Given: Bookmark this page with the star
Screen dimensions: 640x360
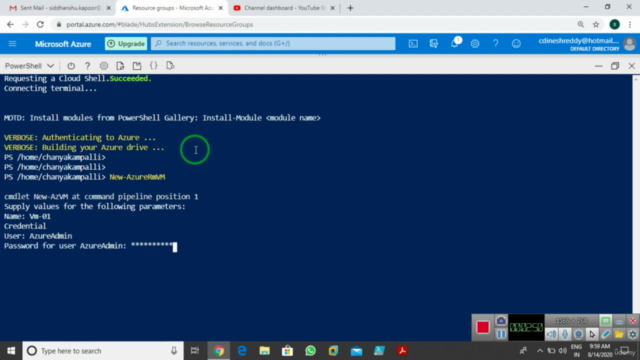Looking at the screenshot, I should (596, 24).
